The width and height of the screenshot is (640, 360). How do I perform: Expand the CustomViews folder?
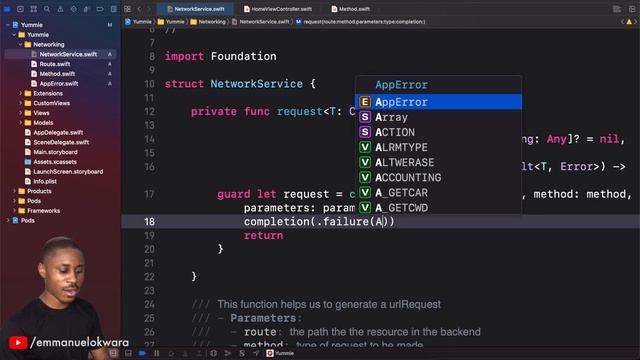[x=20, y=103]
